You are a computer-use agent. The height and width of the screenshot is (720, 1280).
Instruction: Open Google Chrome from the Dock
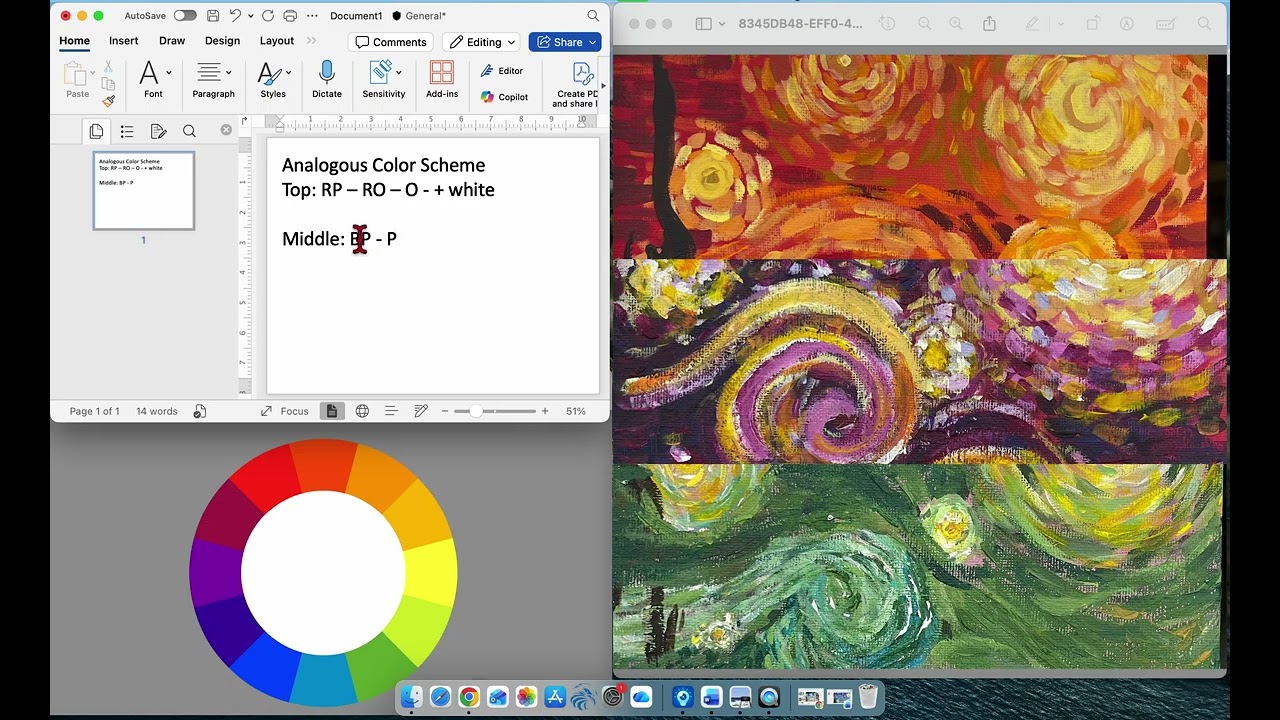point(469,697)
